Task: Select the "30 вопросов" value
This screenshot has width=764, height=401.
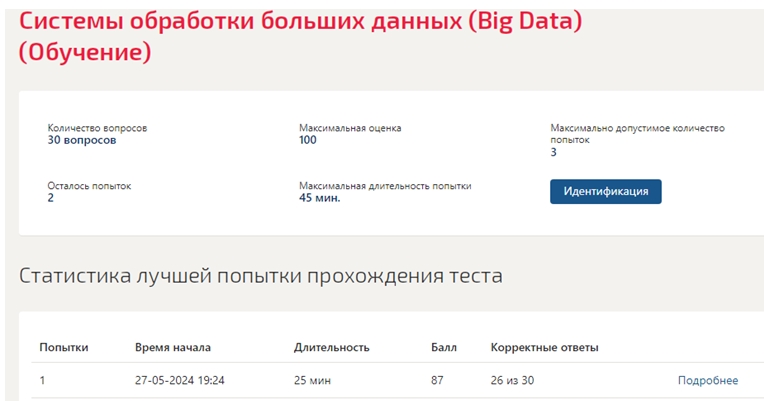Action: pyautogui.click(x=82, y=140)
